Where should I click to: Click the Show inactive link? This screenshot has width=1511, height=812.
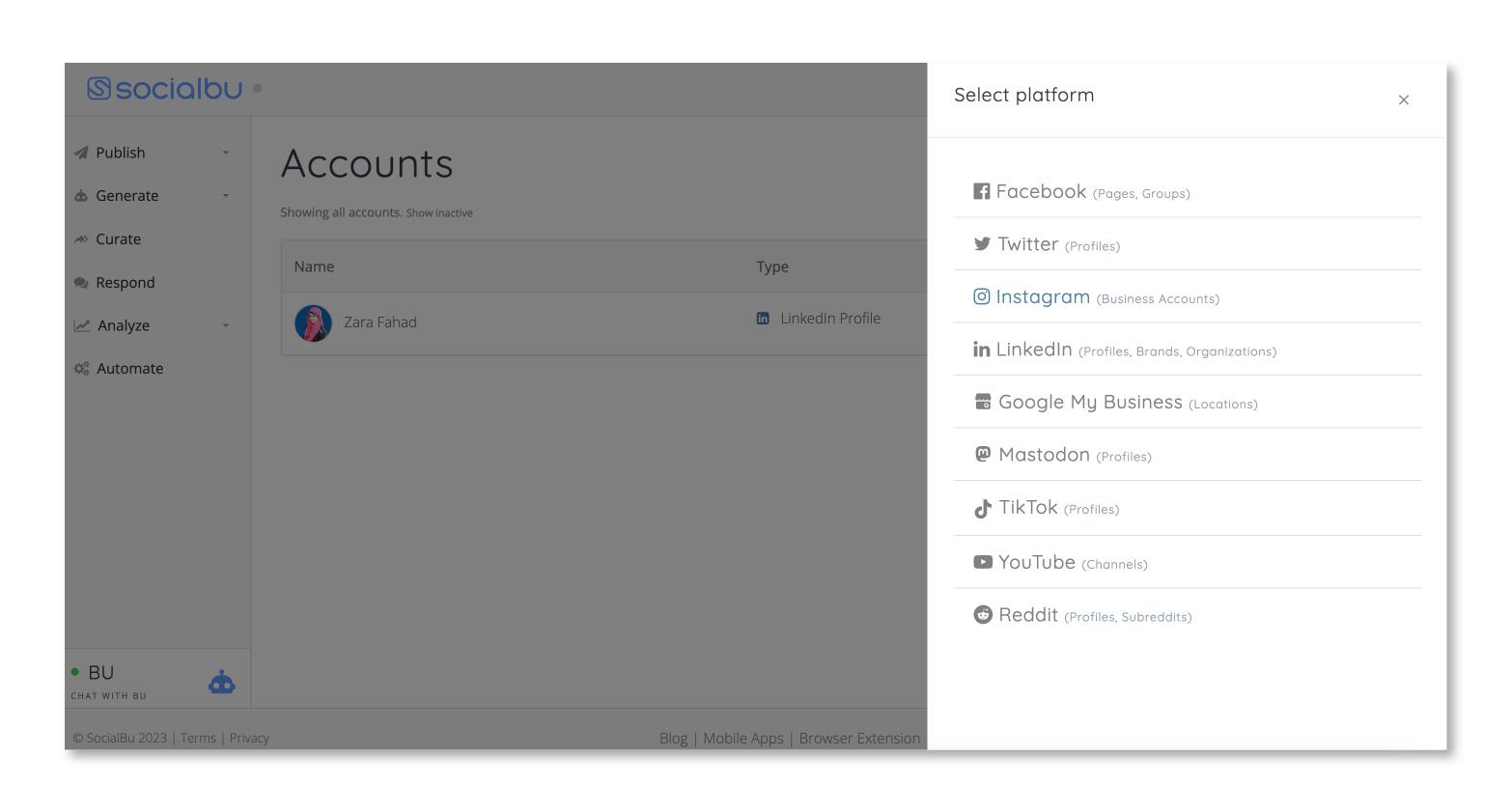439,213
